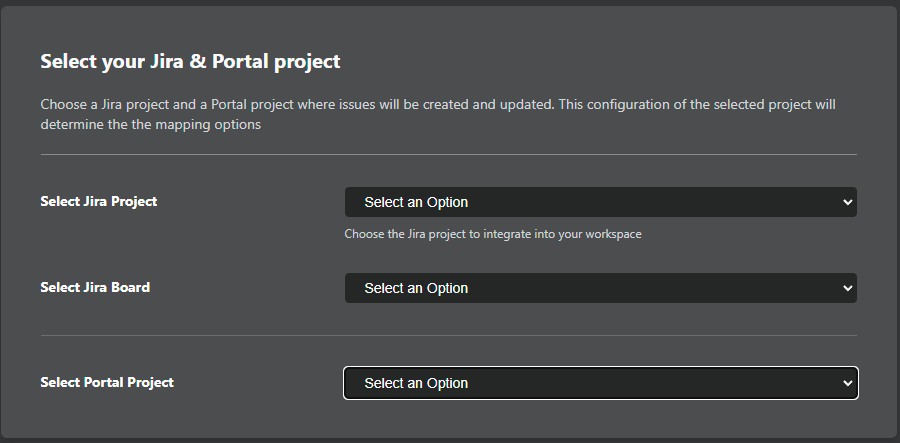Screen dimensions: 900x443
Task: Click the word 'workspace' in the helper text
Action: pyautogui.click(x=612, y=234)
